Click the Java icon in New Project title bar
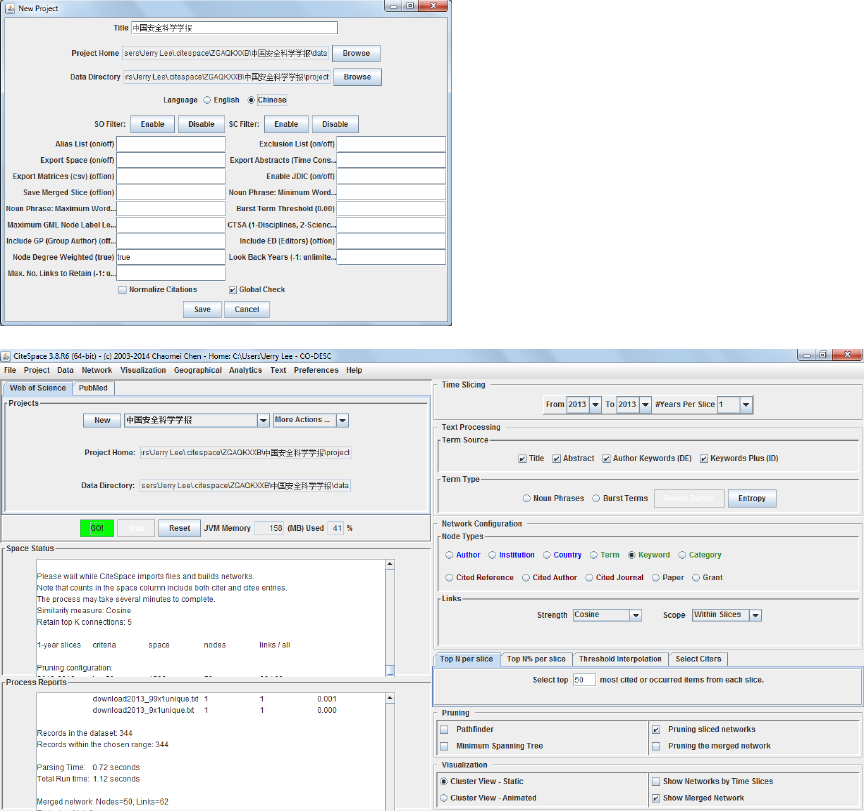This screenshot has width=864, height=811. coord(10,8)
